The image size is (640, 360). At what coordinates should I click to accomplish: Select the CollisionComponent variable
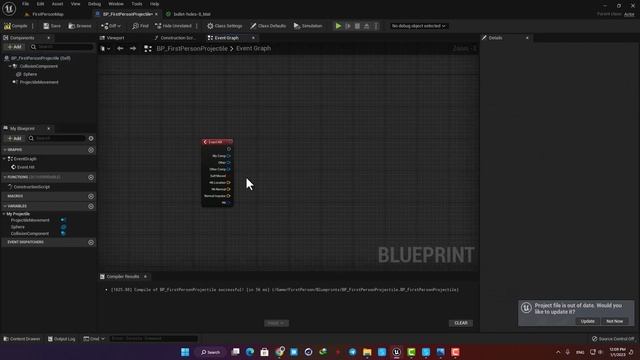coord(30,233)
